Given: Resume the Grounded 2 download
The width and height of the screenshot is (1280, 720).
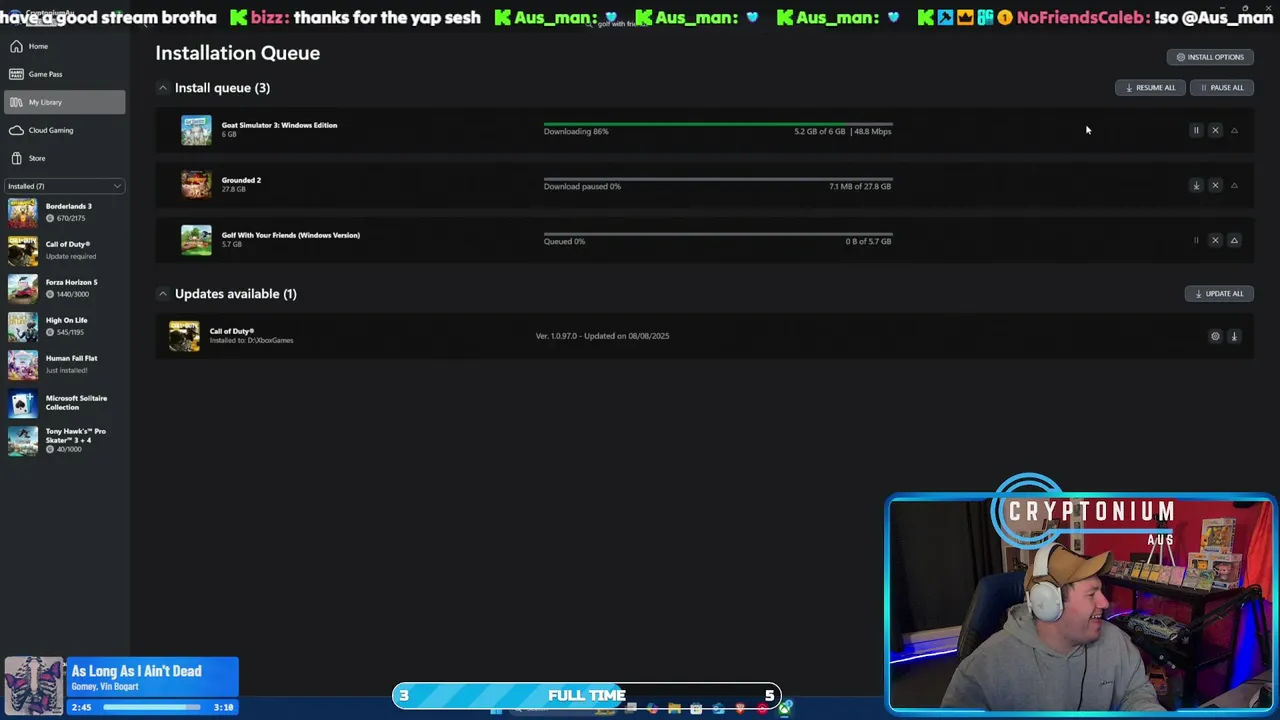Looking at the screenshot, I should 1196,185.
